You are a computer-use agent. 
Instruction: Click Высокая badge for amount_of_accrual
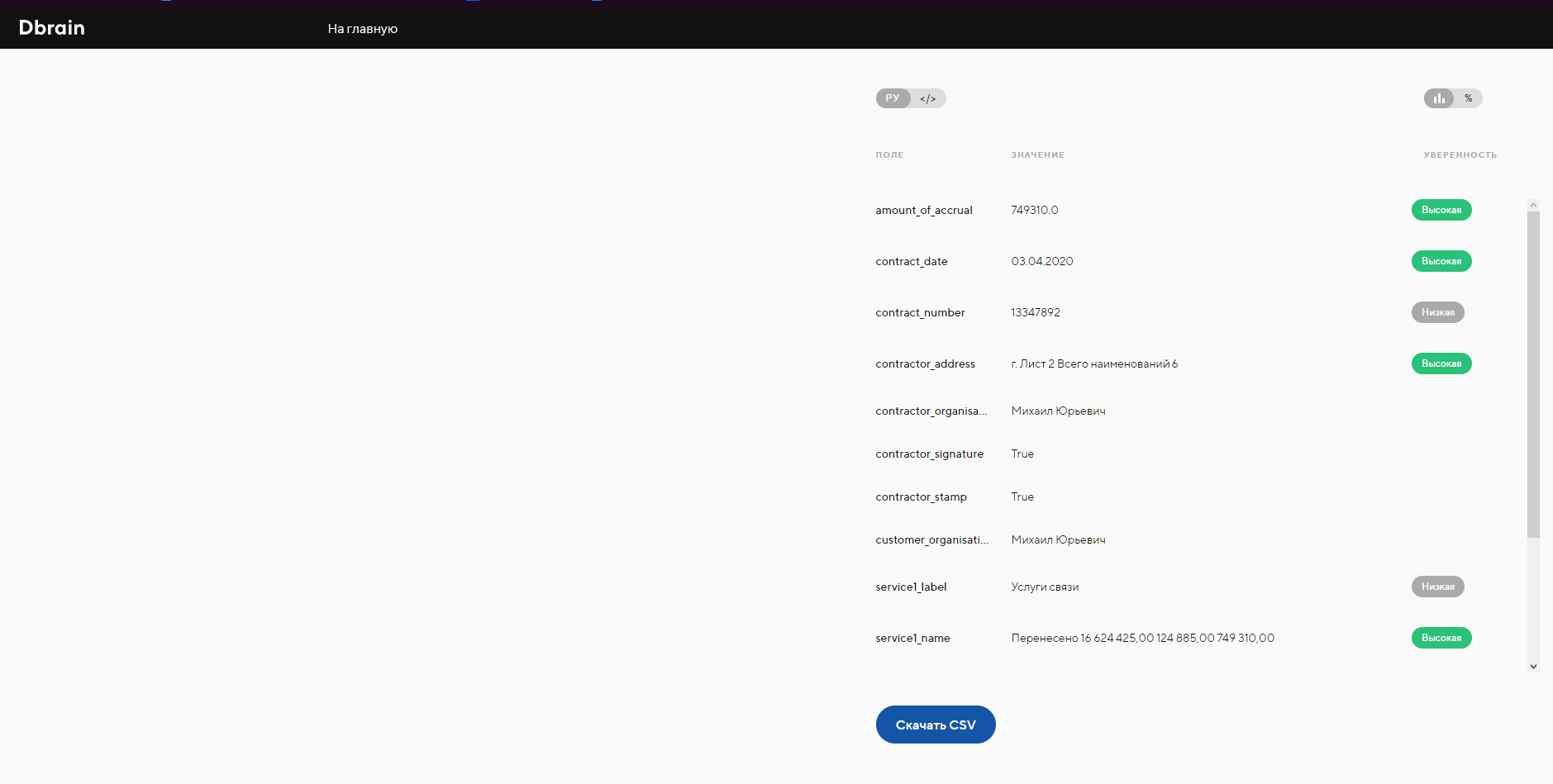click(1441, 210)
